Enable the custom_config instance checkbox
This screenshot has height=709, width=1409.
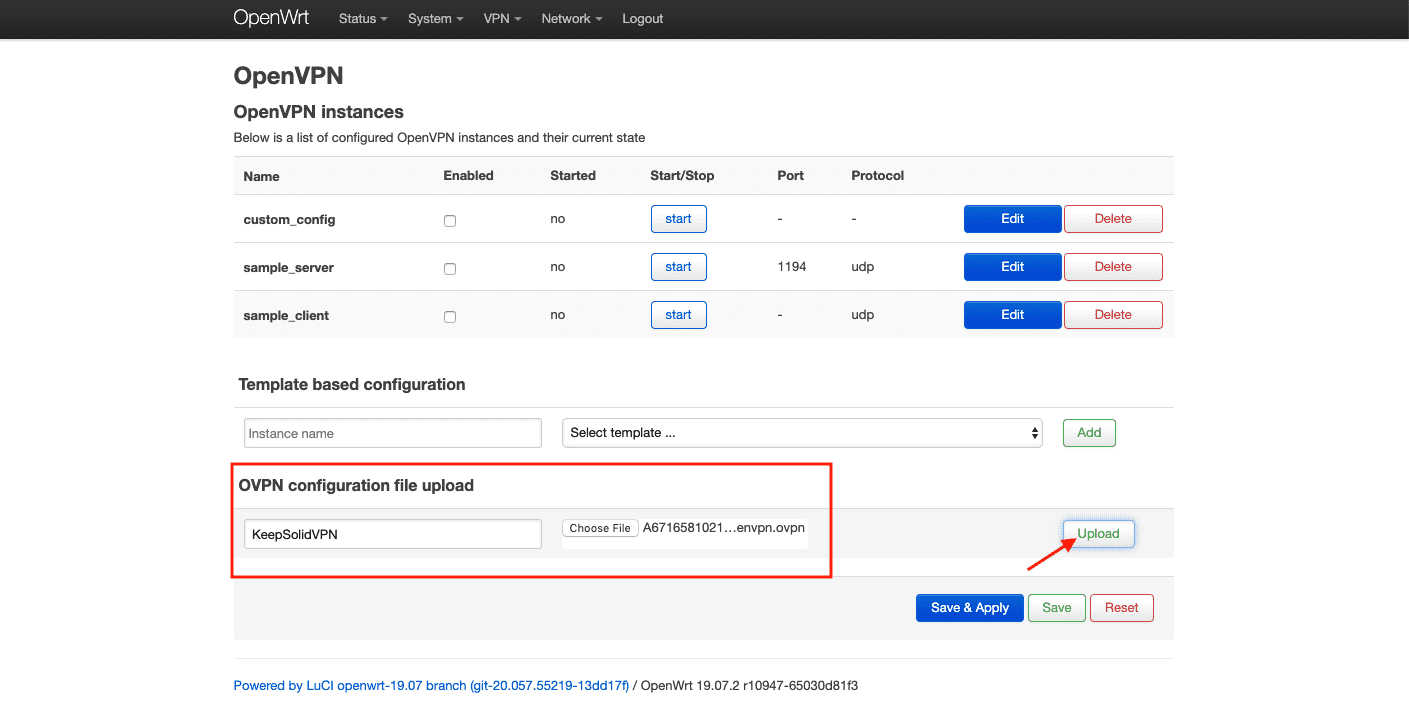(x=450, y=221)
